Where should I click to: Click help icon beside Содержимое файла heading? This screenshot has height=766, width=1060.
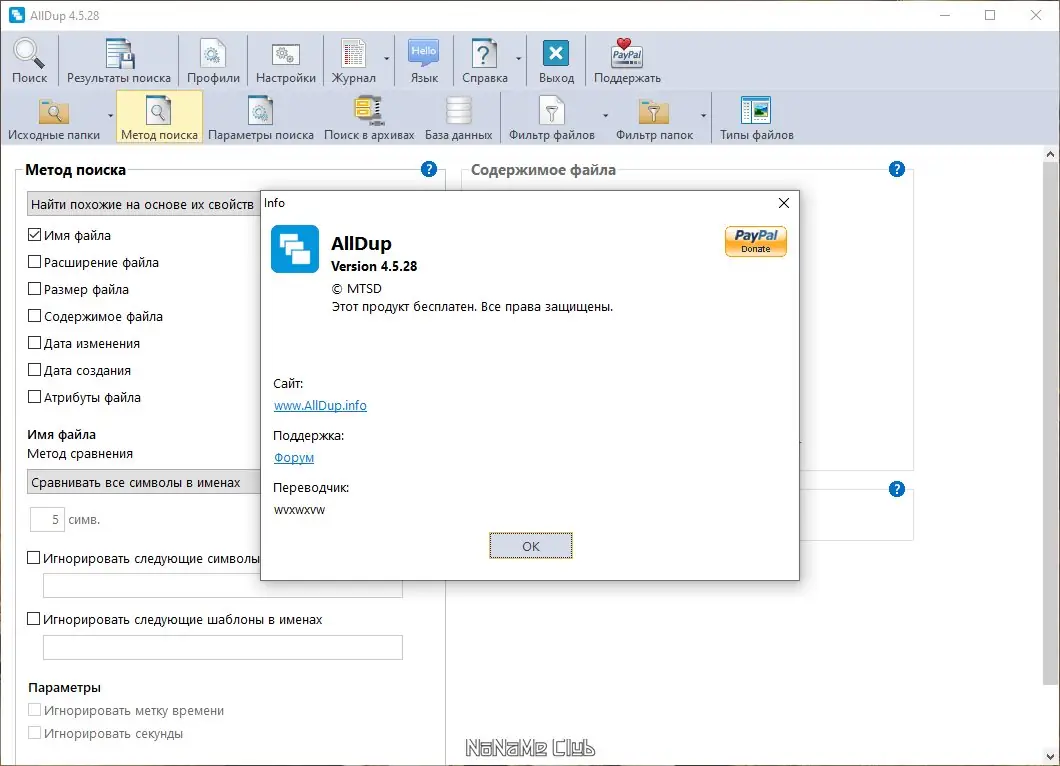(x=896, y=169)
